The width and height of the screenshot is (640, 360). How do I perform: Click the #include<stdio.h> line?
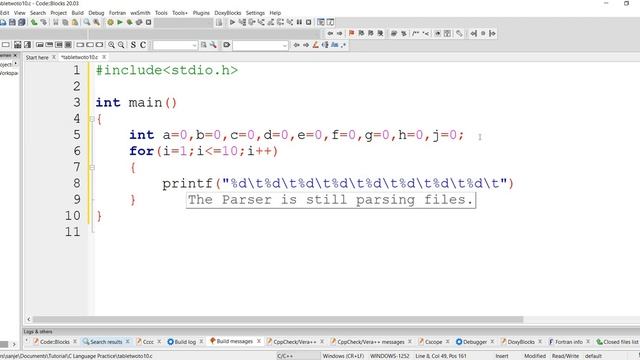coord(167,70)
